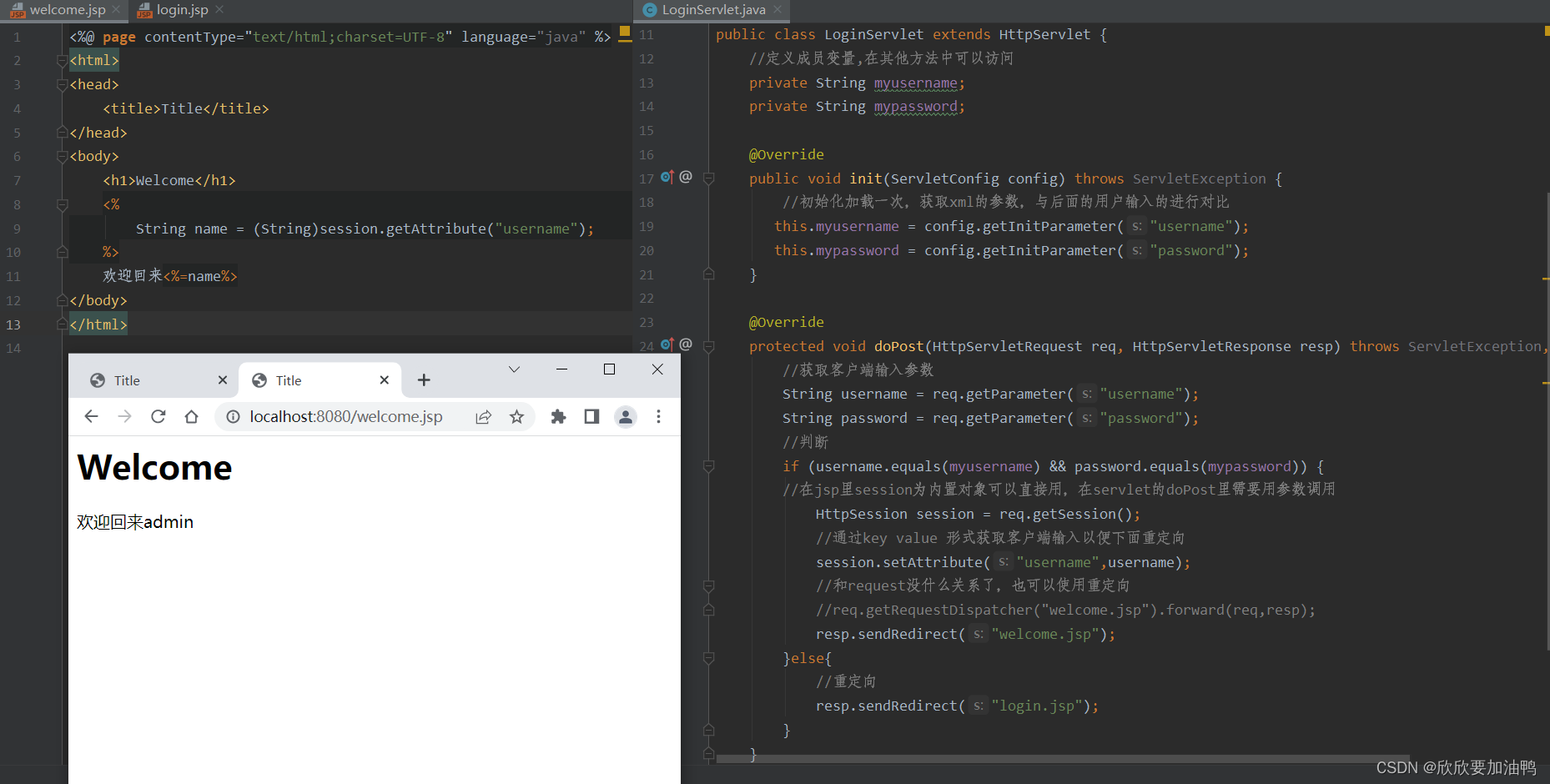The height and width of the screenshot is (784, 1550).
Task: Close the active Title tab in Chrome
Action: pos(385,380)
